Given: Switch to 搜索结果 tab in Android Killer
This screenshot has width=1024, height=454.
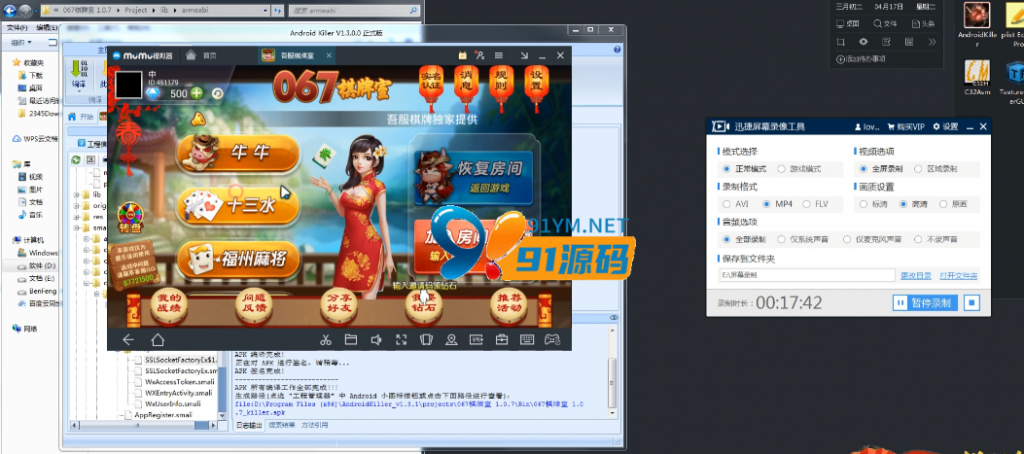Looking at the screenshot, I should click(x=281, y=425).
